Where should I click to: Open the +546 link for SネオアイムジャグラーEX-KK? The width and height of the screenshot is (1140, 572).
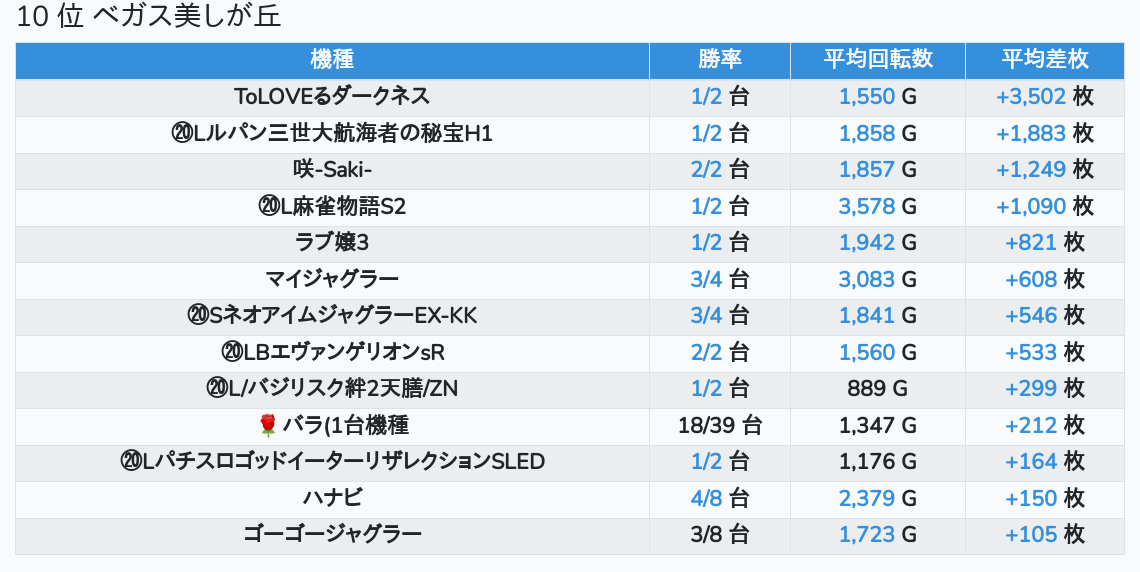(x=1031, y=316)
